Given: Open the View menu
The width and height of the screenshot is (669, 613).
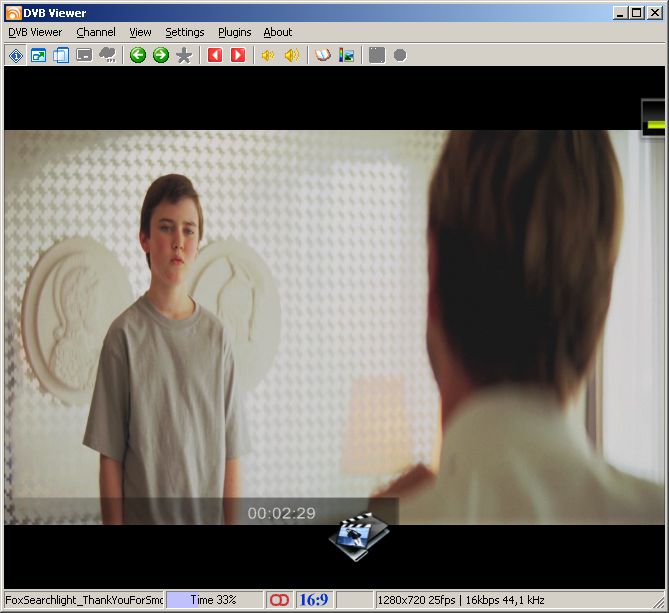Looking at the screenshot, I should 140,32.
